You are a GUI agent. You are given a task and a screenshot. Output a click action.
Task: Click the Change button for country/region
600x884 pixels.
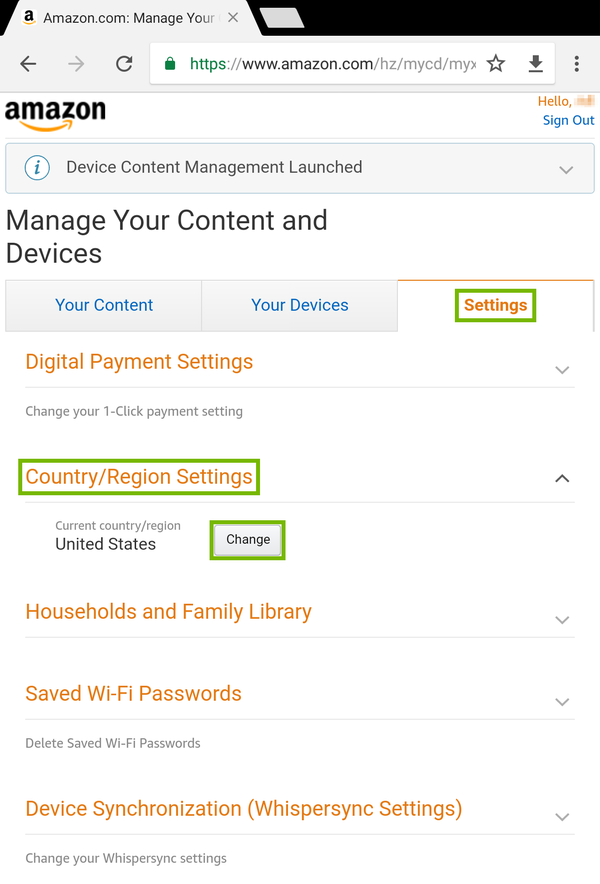tap(247, 539)
